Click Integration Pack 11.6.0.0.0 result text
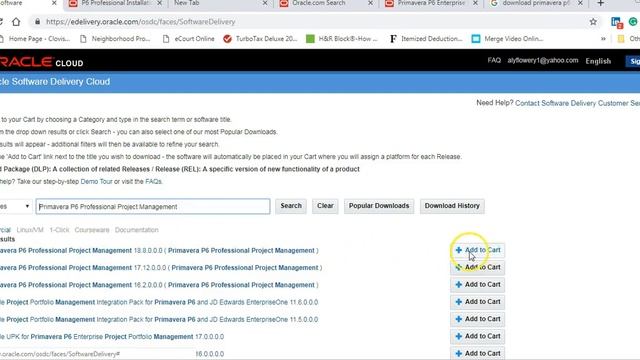The width and height of the screenshot is (640, 360). [159, 302]
